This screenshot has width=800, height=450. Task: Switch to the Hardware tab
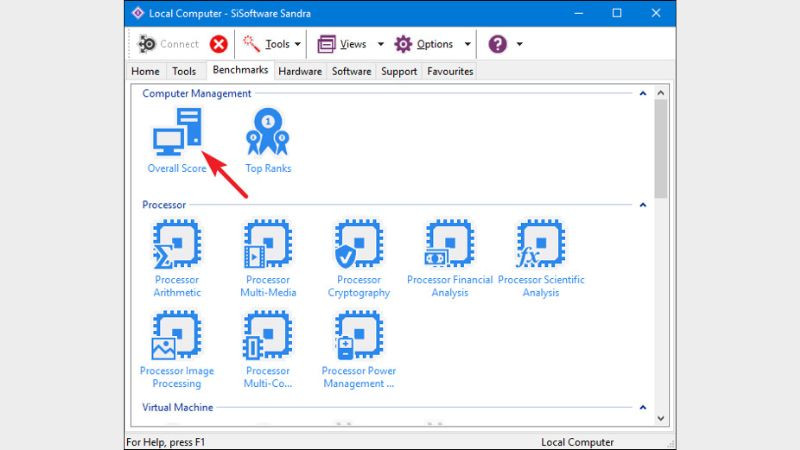(x=300, y=71)
